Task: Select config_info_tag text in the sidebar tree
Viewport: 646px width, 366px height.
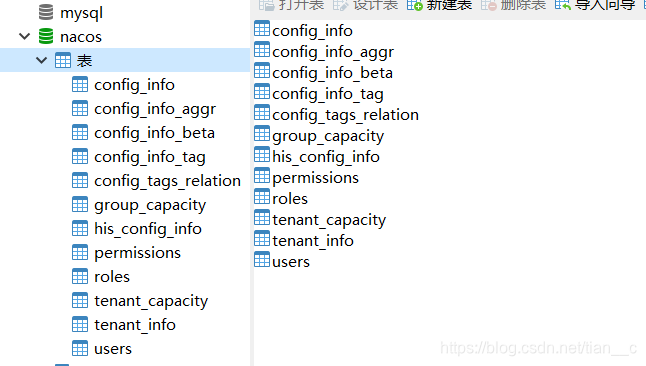Action: [x=150, y=157]
